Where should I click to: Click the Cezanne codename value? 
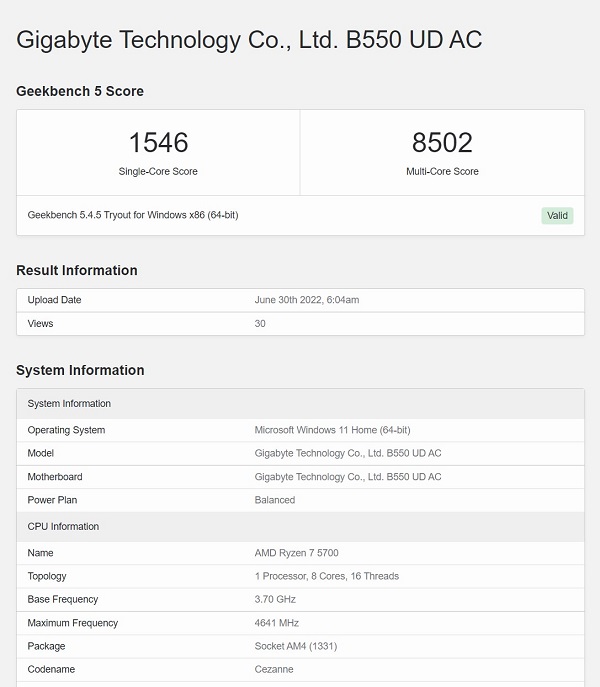pyautogui.click(x=274, y=669)
